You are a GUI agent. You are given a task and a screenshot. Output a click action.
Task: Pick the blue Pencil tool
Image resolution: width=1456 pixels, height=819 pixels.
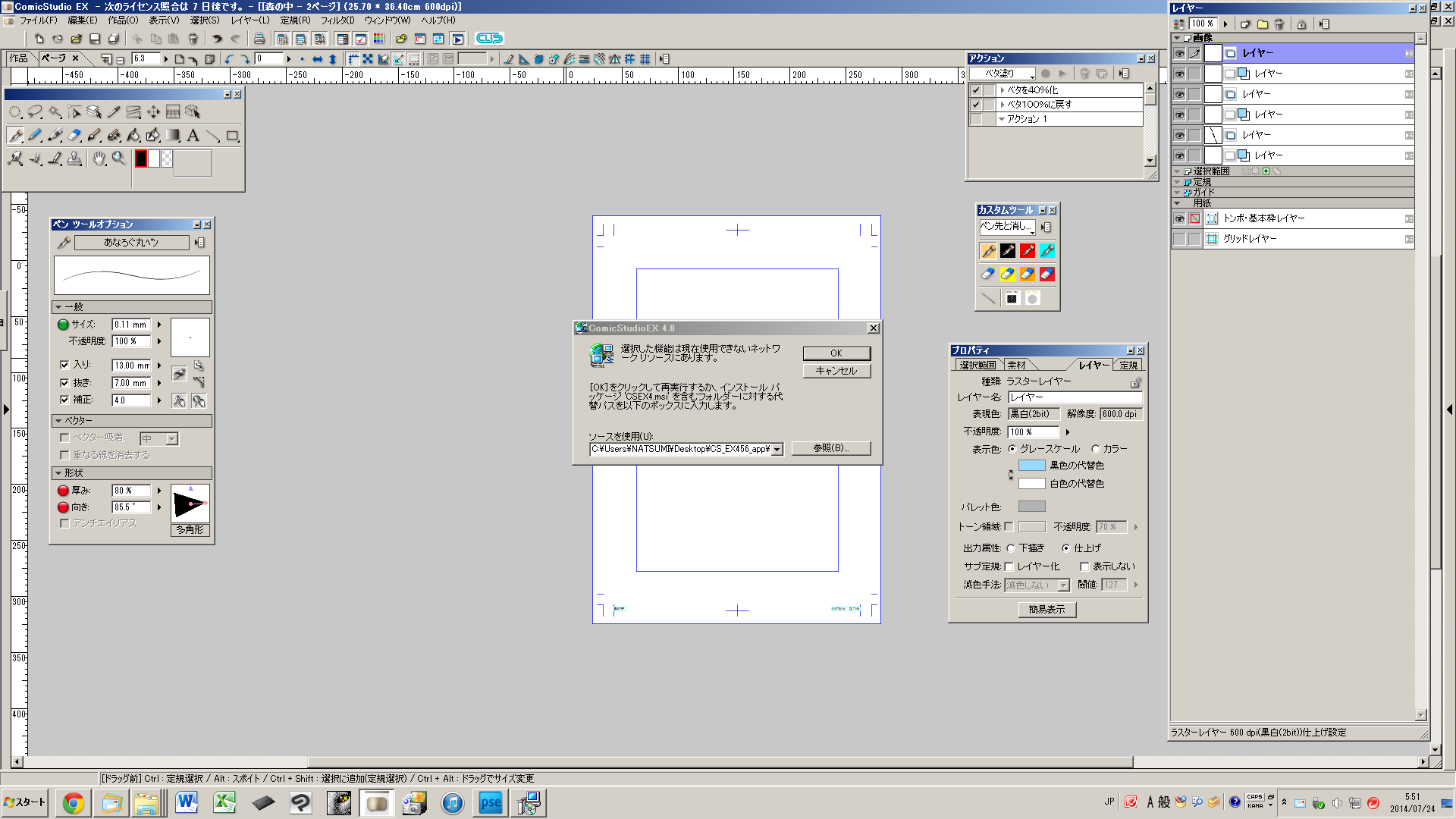[x=35, y=136]
